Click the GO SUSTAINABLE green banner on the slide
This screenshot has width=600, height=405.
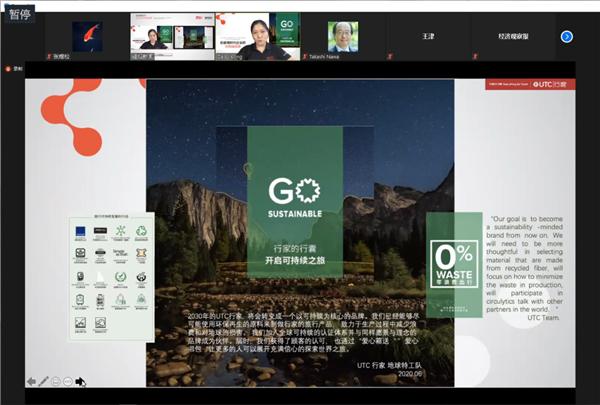coord(295,202)
